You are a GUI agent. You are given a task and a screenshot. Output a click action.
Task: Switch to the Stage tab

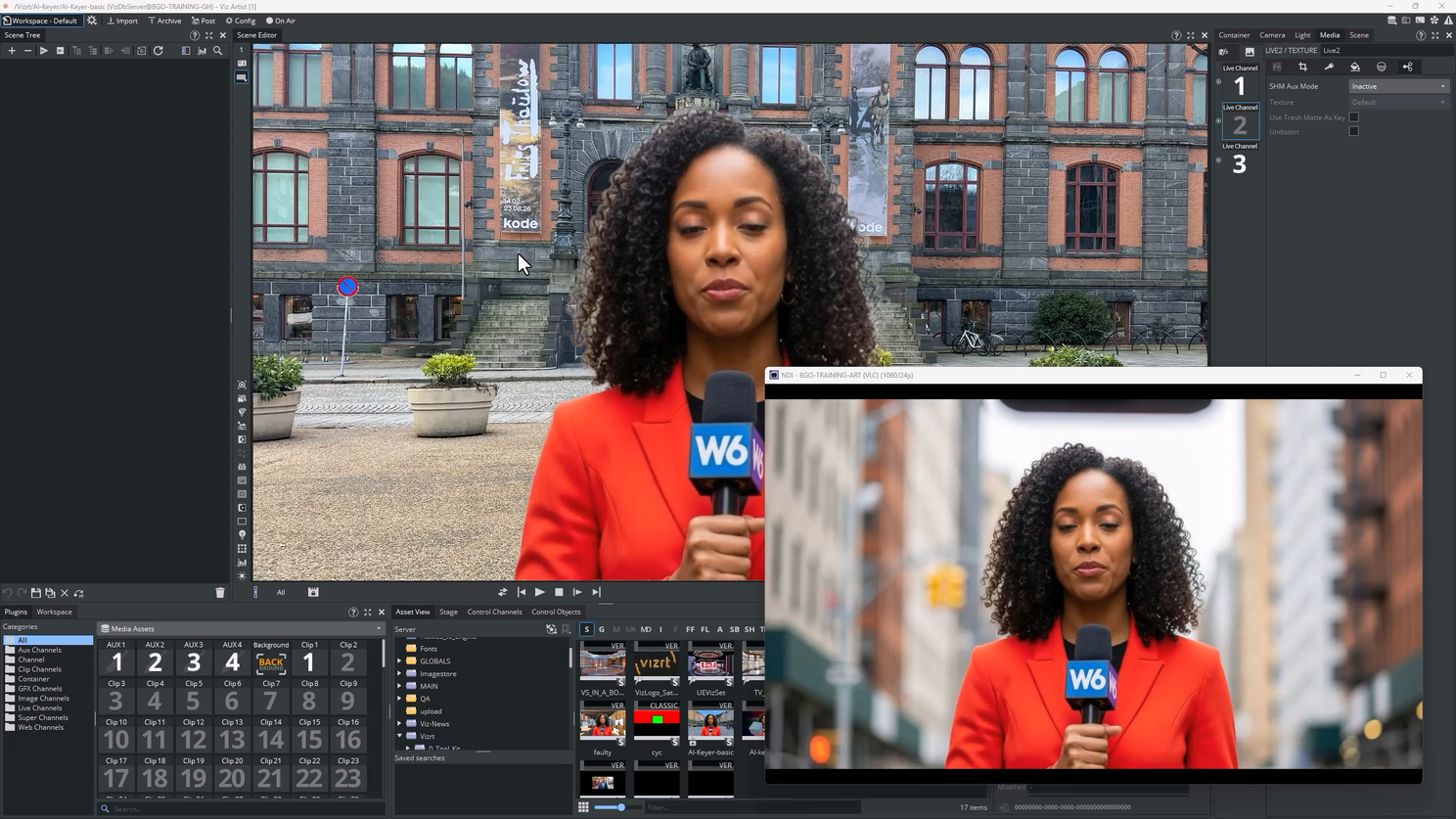tap(448, 613)
